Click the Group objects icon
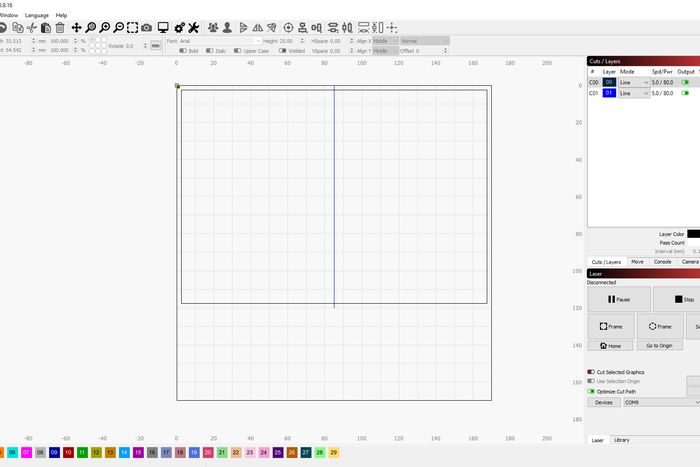700x467 pixels. [213, 27]
